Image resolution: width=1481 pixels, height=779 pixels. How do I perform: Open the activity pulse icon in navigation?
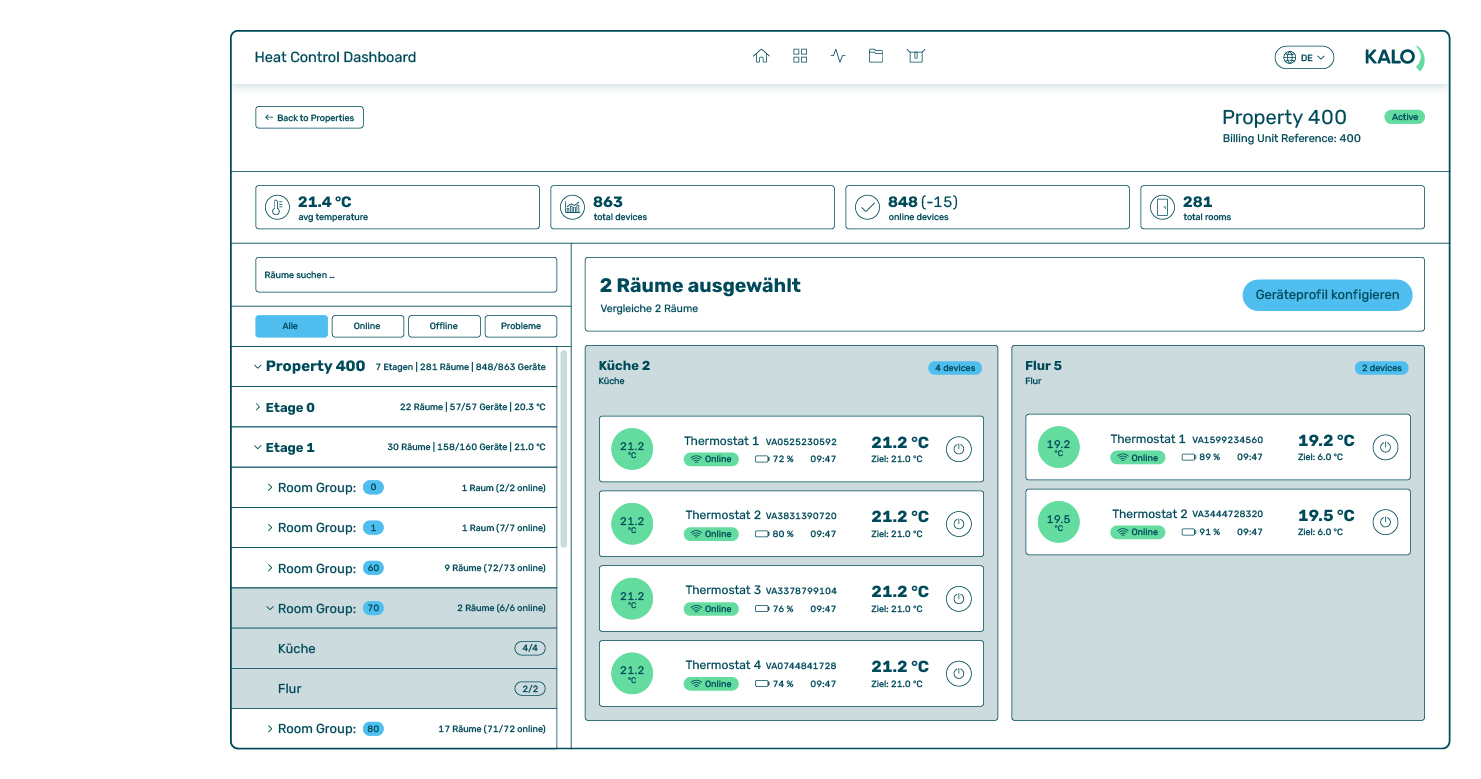coord(838,57)
